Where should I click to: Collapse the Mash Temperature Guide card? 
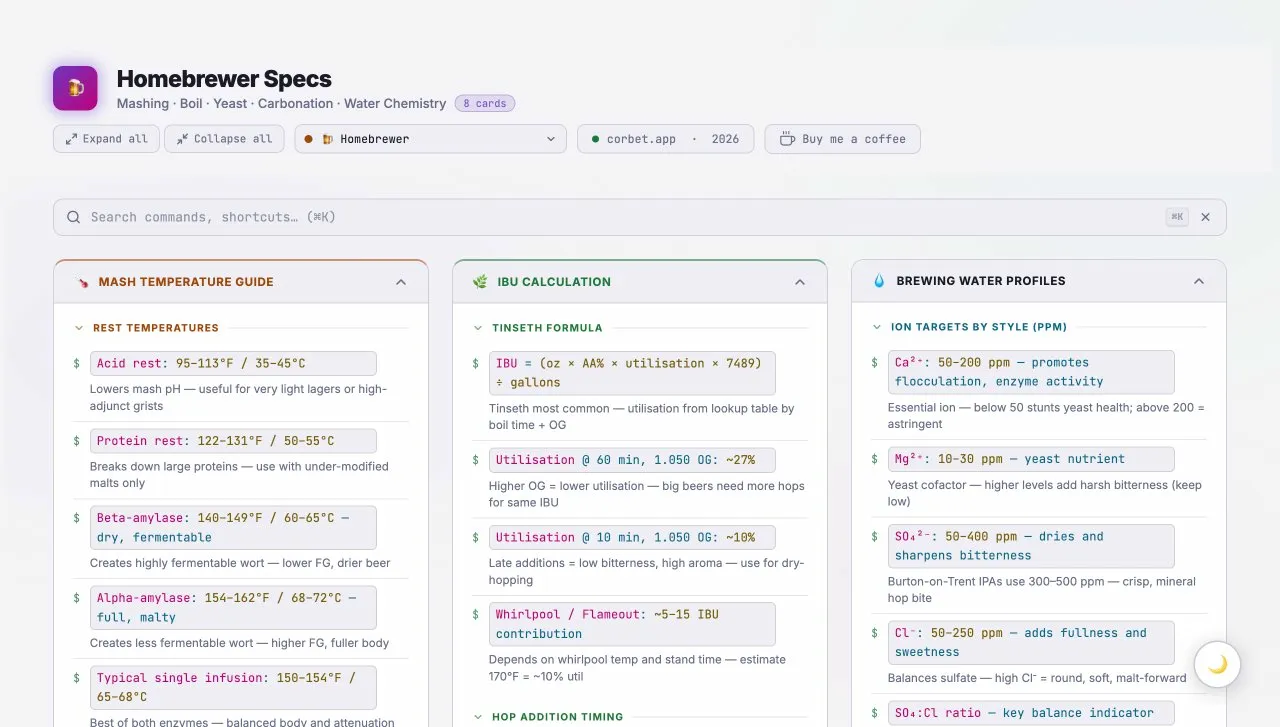coord(401,282)
